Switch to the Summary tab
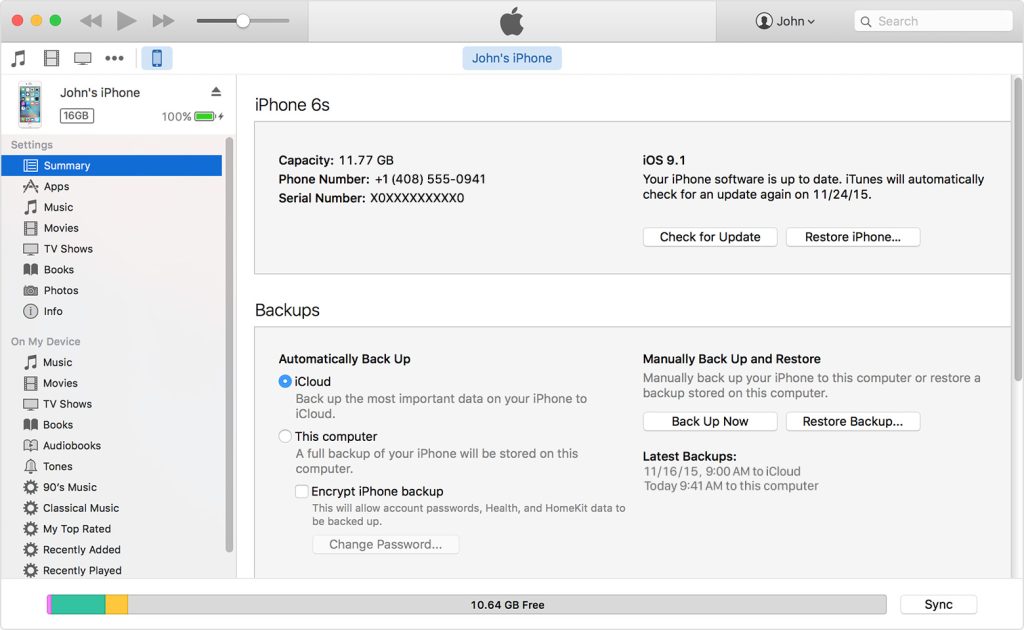 tap(67, 165)
